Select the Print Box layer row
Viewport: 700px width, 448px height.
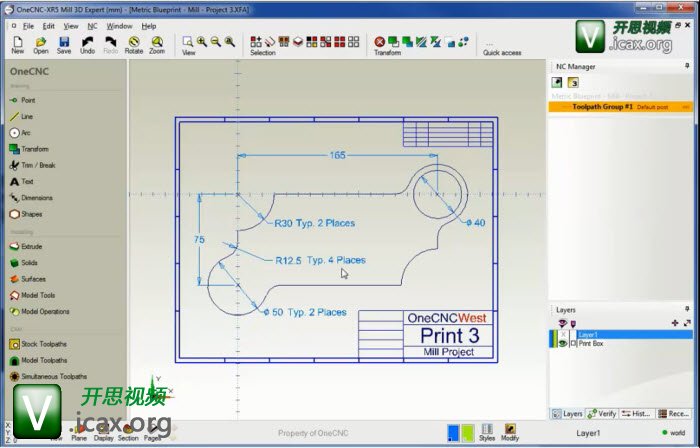(621, 343)
